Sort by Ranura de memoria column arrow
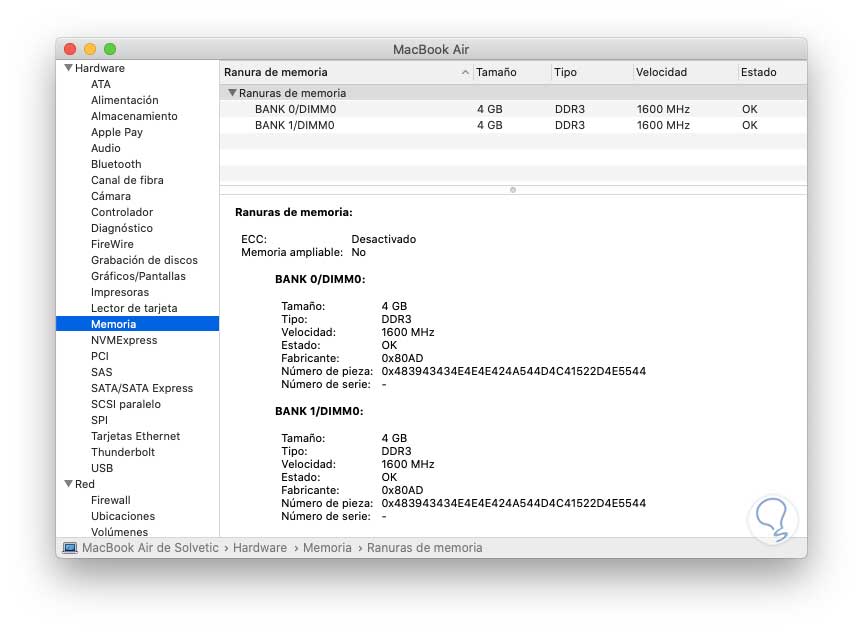The width and height of the screenshot is (863, 632). [x=465, y=72]
